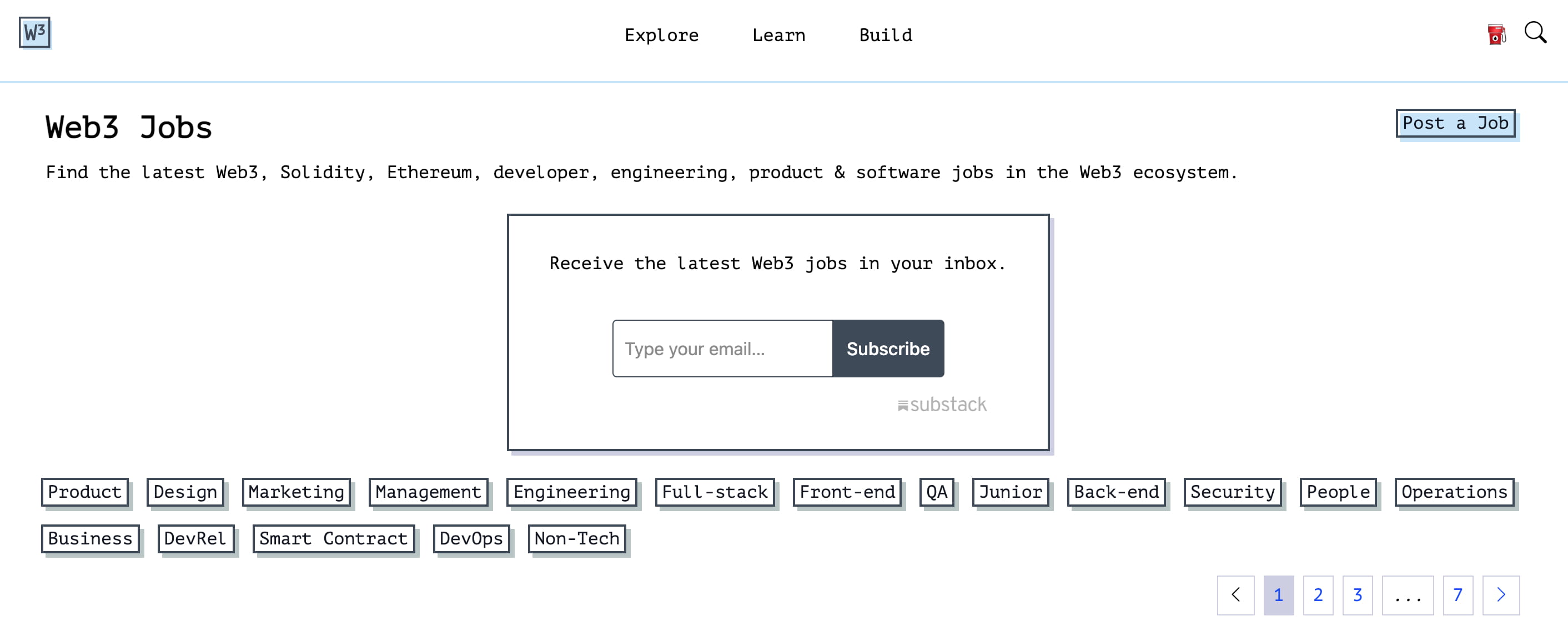Viewport: 1568px width, 626px height.
Task: Click the substack logo link
Action: (x=942, y=405)
